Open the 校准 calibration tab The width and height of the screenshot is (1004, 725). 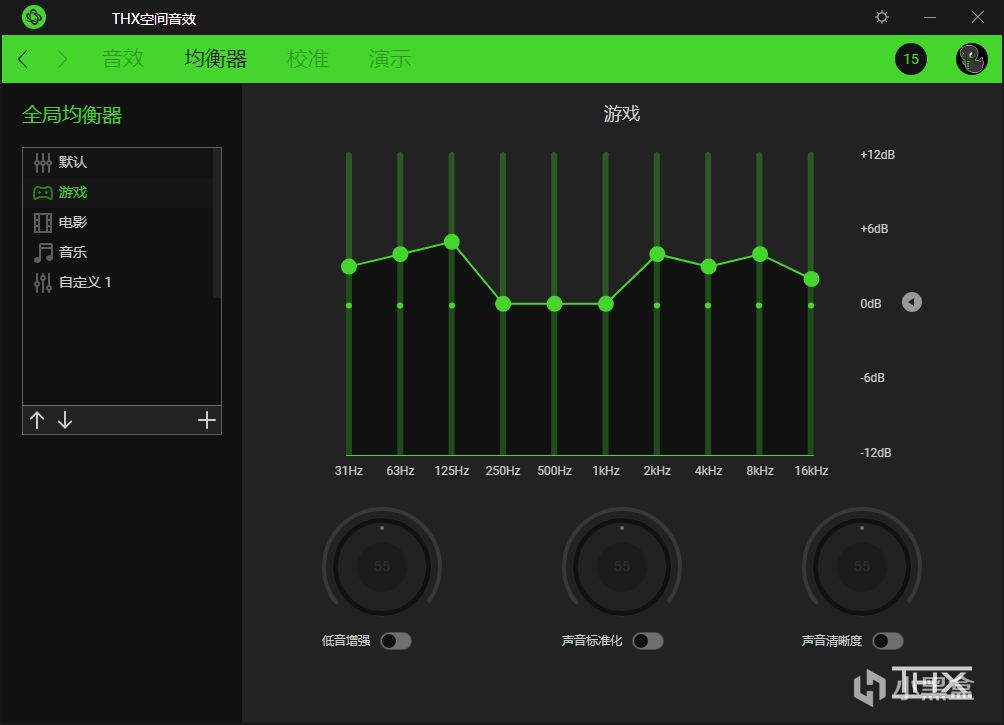coord(308,59)
